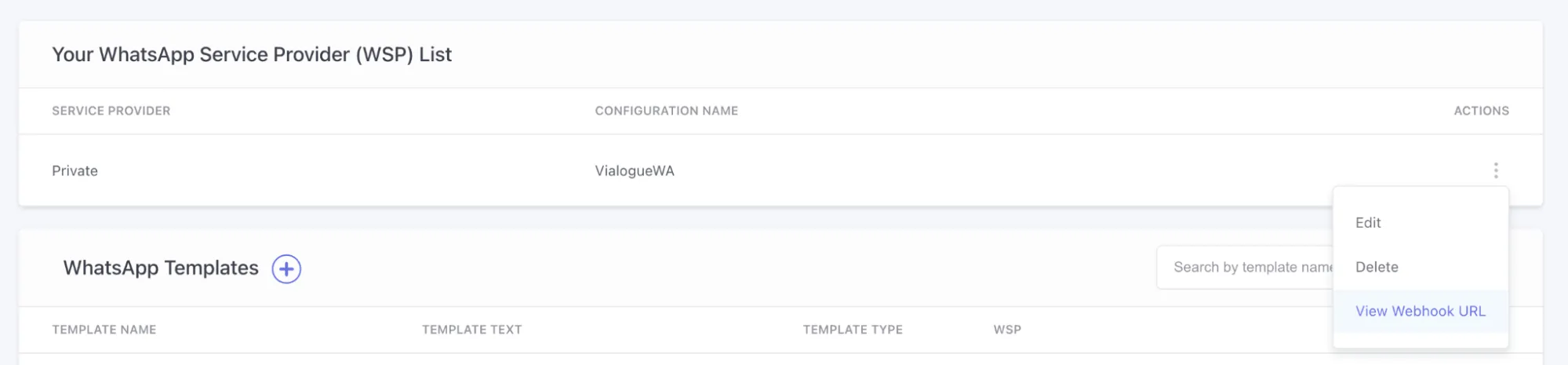Select View Webhook URL menu entry
The height and width of the screenshot is (365, 1568).
tap(1421, 312)
